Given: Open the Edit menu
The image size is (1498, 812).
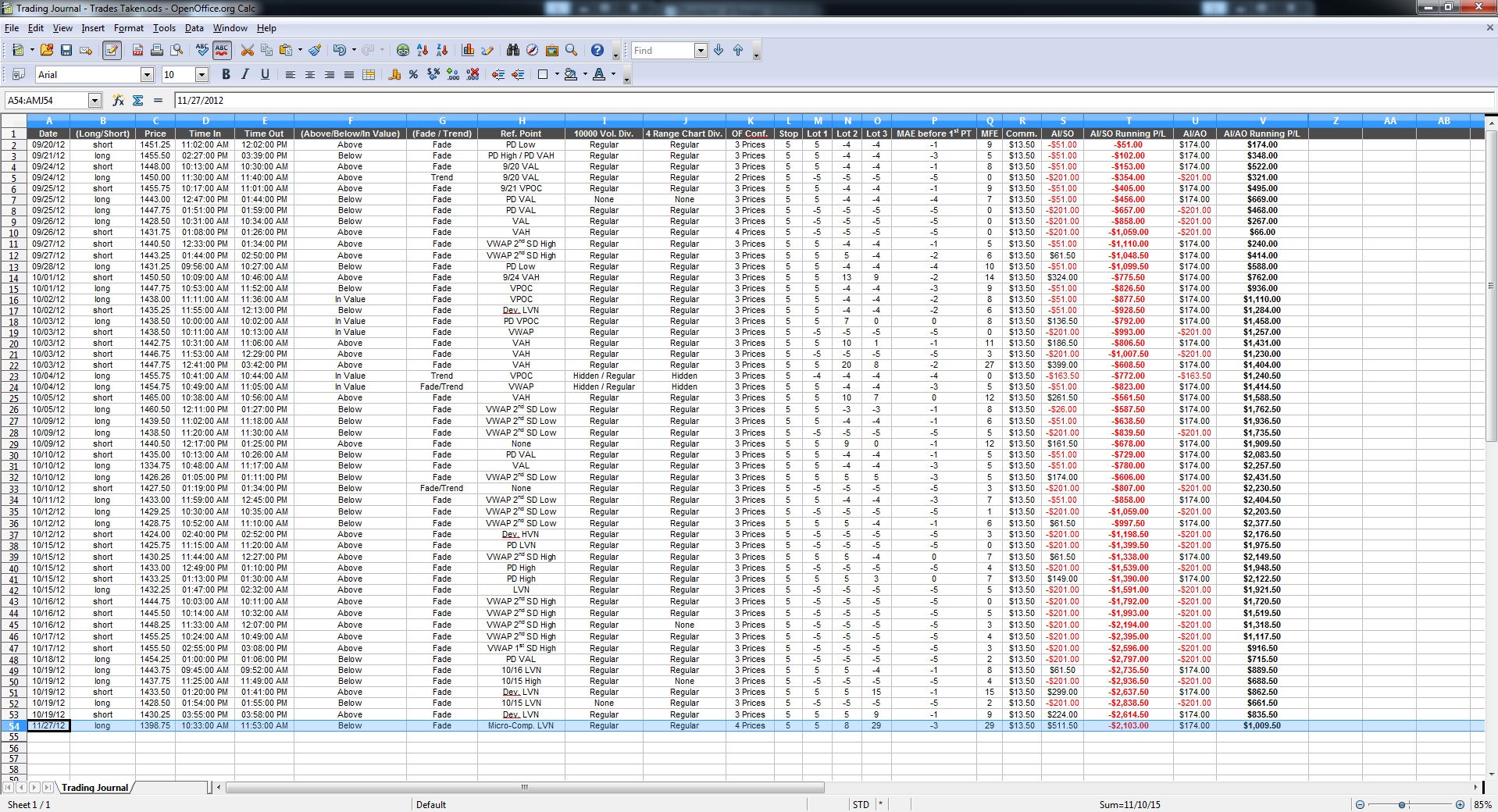Looking at the screenshot, I should tap(36, 28).
